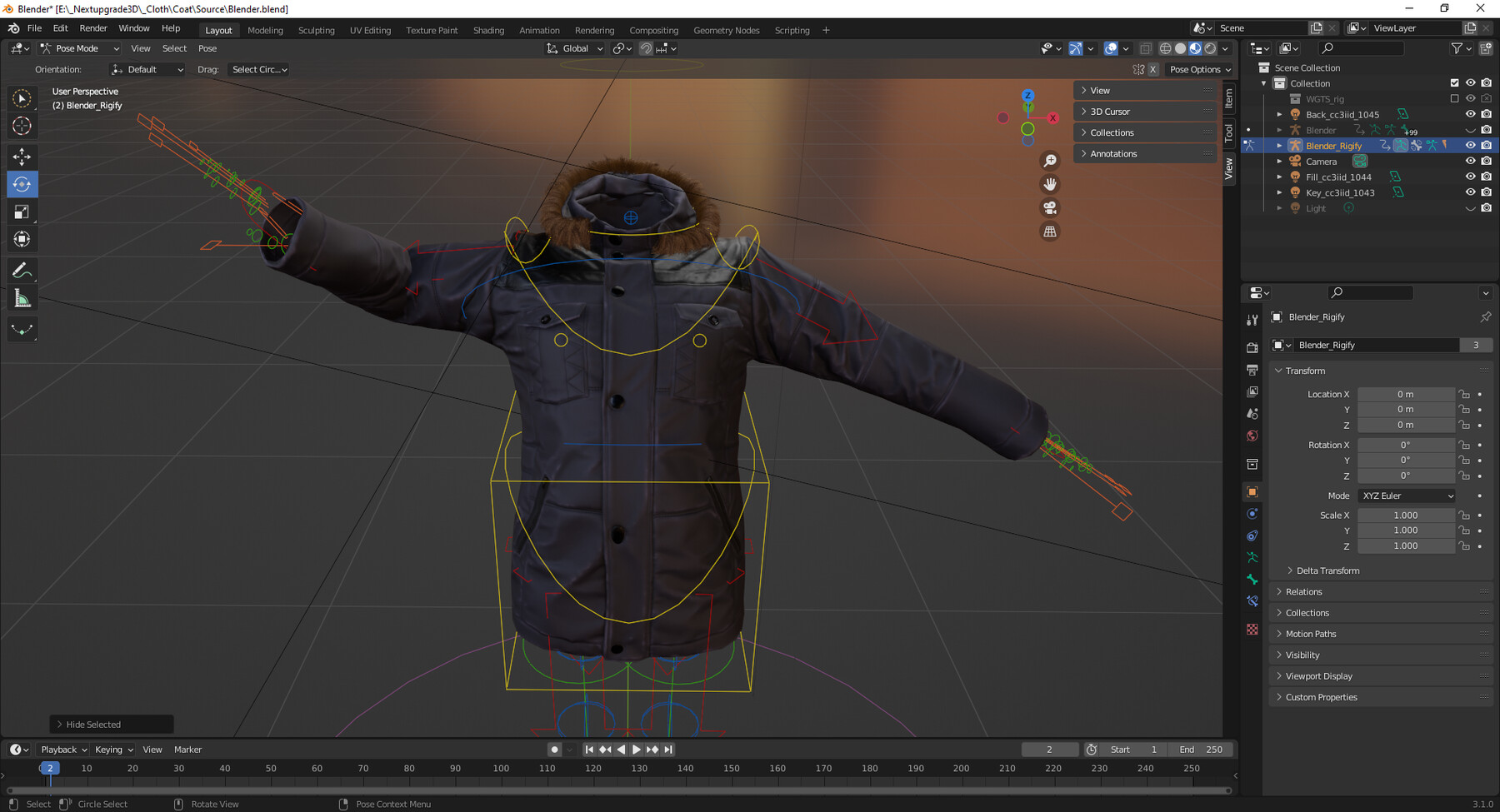This screenshot has height=812, width=1500.
Task: Open the Object Properties tab in the Properties editor
Action: (x=1252, y=491)
